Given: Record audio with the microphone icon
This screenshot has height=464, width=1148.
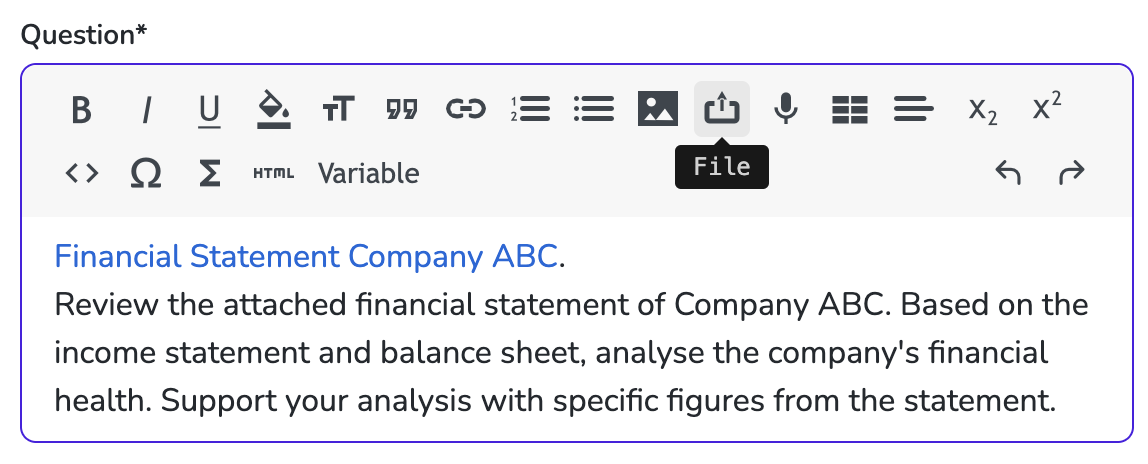Looking at the screenshot, I should tap(786, 109).
